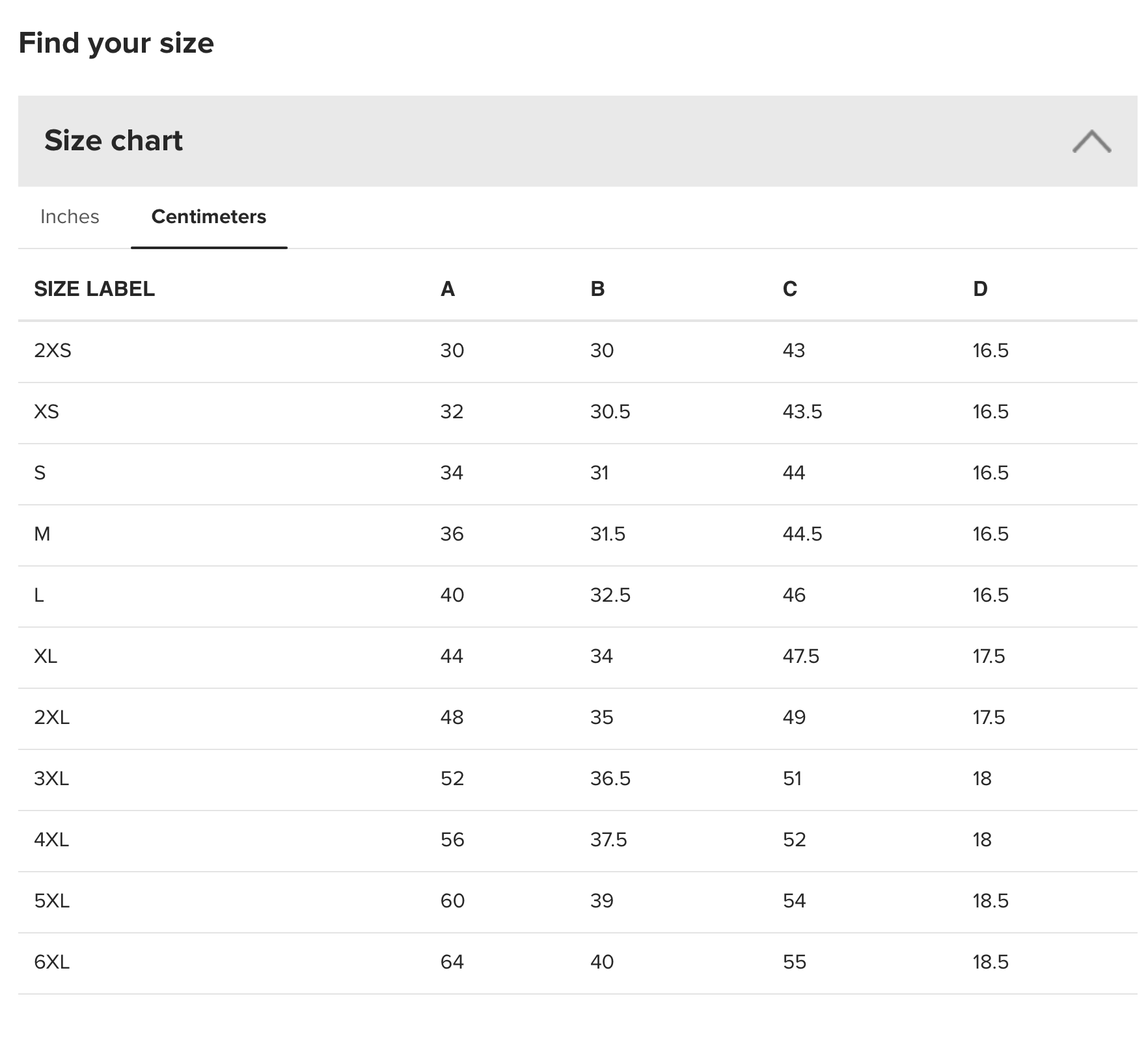The width and height of the screenshot is (1148, 1046).
Task: Select the 3XL size row label
Action: [x=51, y=779]
